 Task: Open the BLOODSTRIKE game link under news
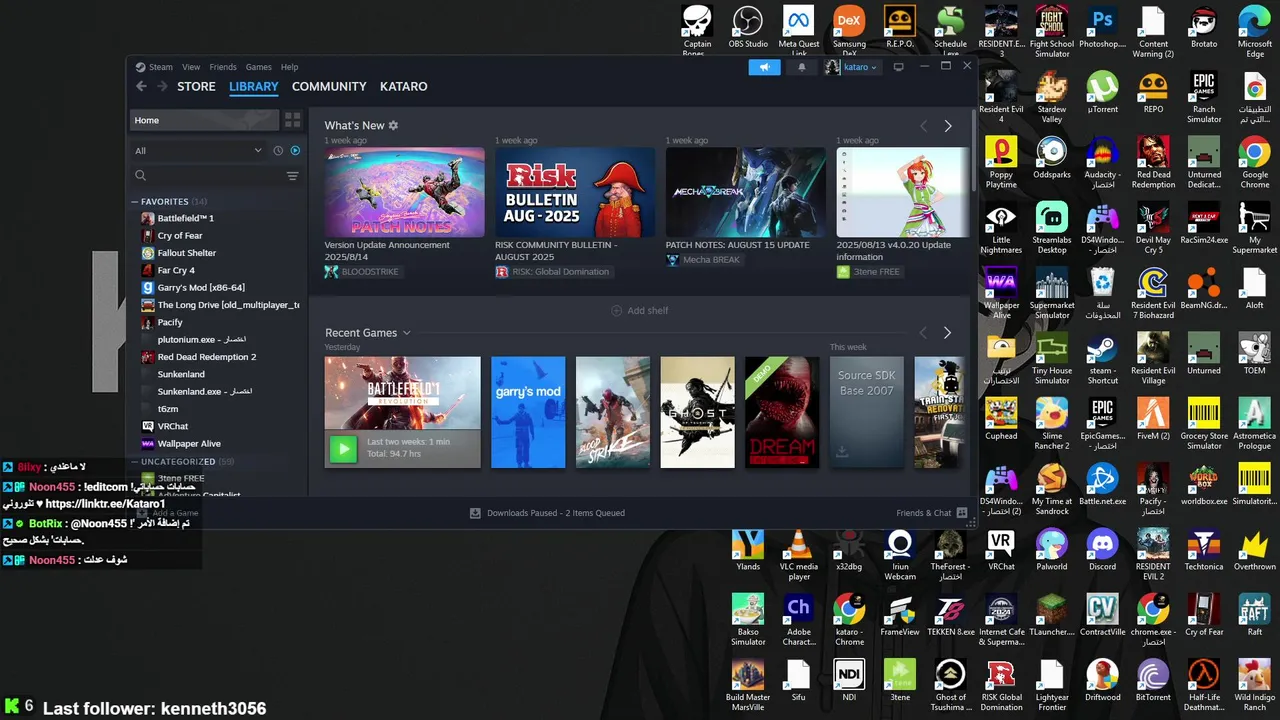click(363, 272)
